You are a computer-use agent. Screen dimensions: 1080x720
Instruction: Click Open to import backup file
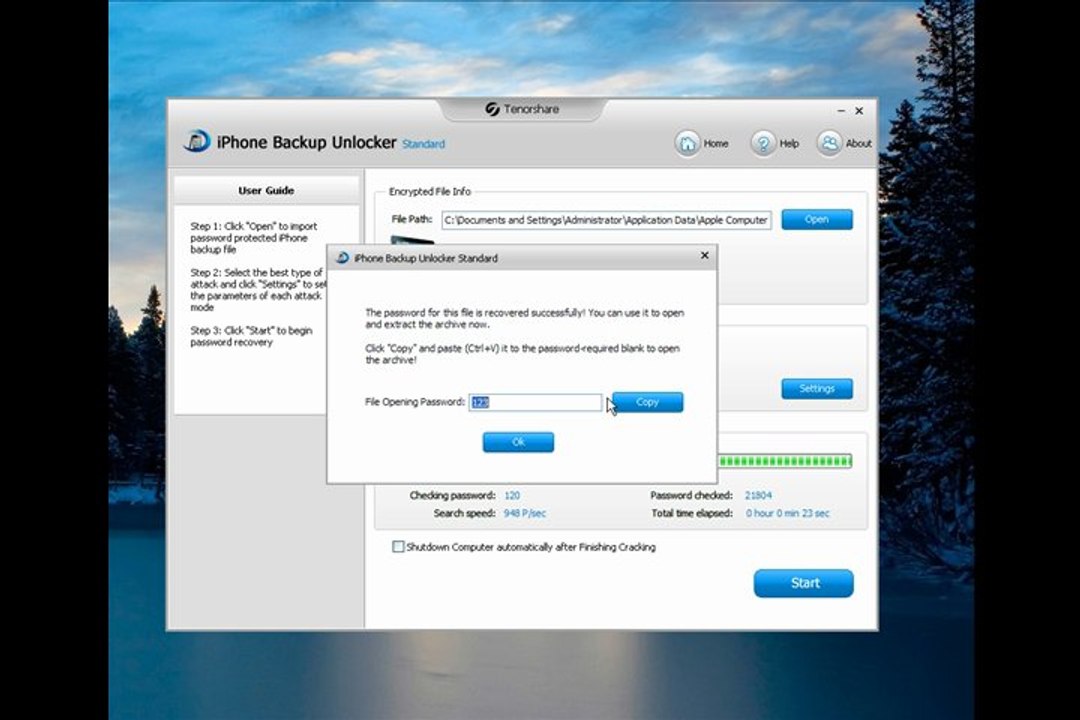coord(817,220)
